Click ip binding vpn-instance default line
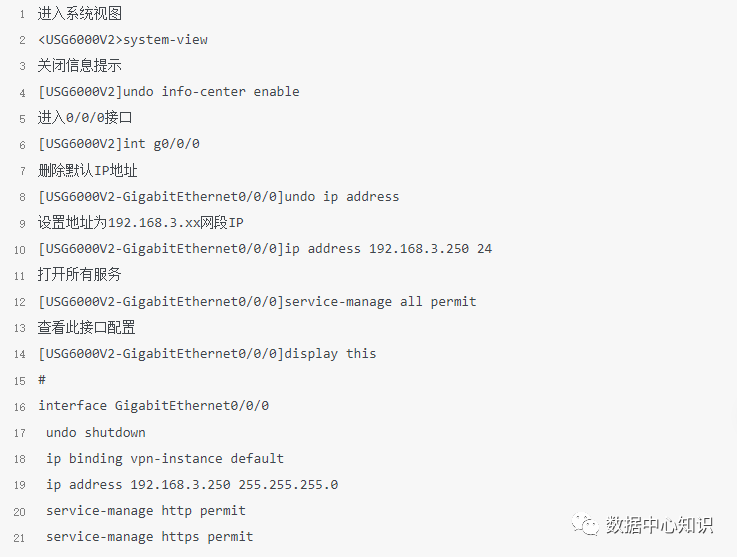Image resolution: width=737 pixels, height=557 pixels. 165,459
